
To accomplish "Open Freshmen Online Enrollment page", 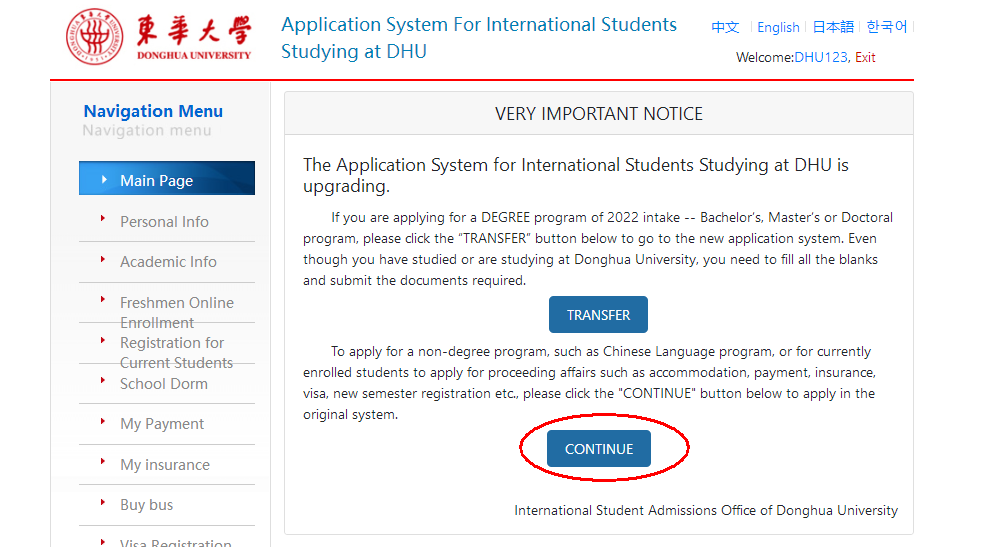I will click(x=177, y=312).
